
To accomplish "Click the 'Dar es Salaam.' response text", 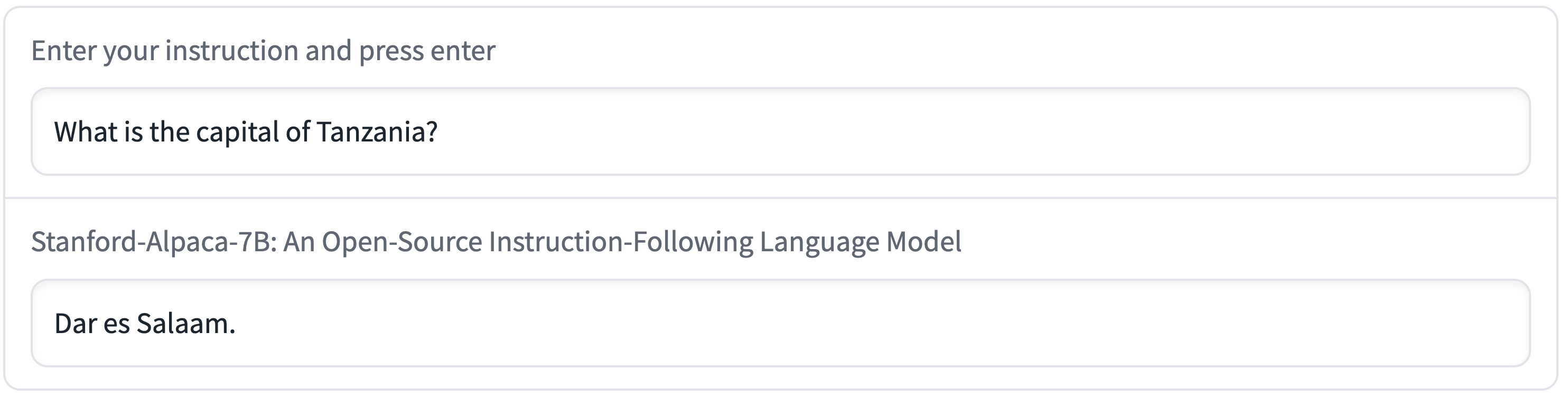I will (x=145, y=323).
